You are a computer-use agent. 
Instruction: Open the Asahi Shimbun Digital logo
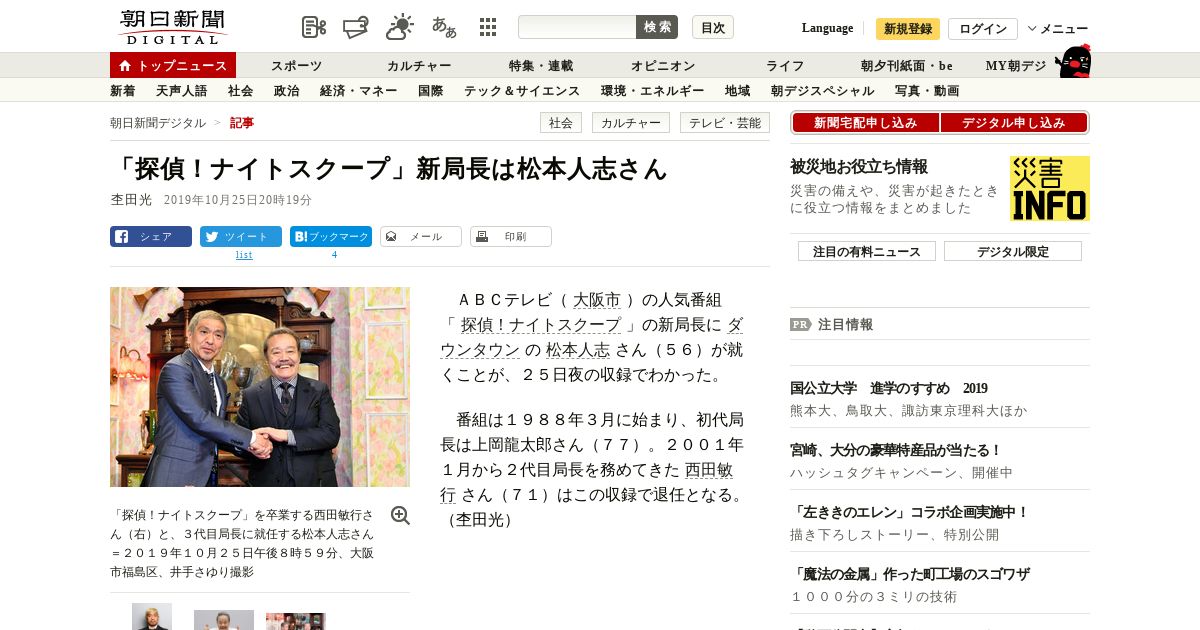click(x=173, y=27)
